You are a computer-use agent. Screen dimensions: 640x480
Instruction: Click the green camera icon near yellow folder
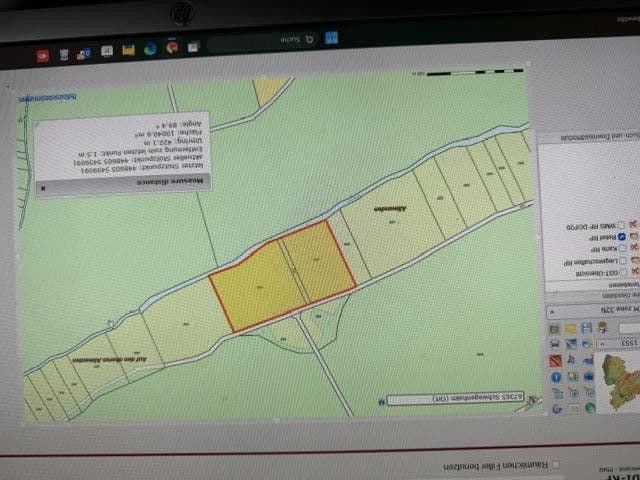coord(555,328)
